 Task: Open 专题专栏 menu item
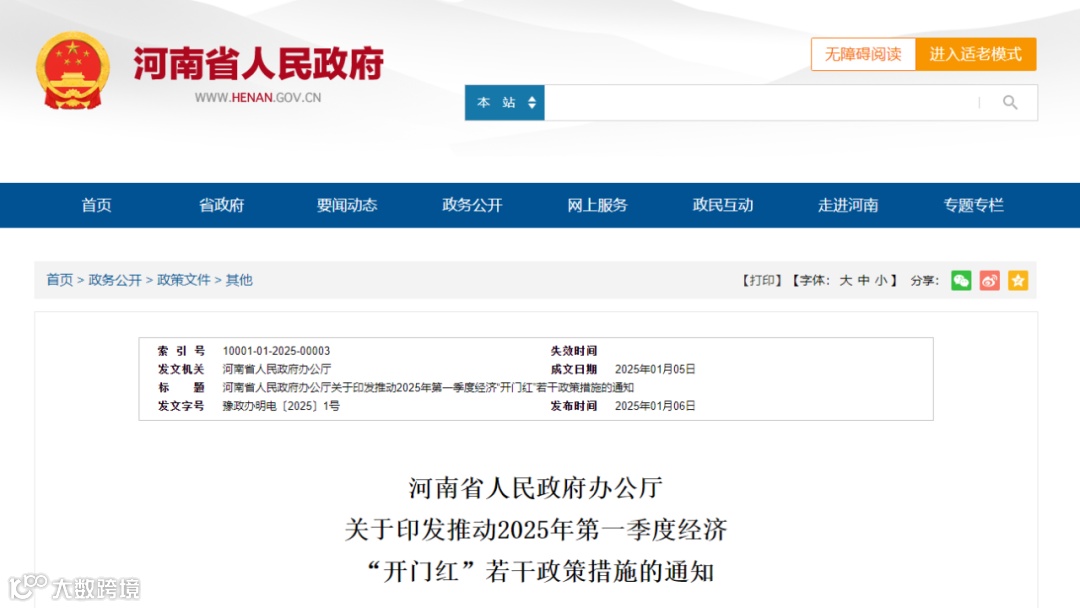tap(973, 205)
